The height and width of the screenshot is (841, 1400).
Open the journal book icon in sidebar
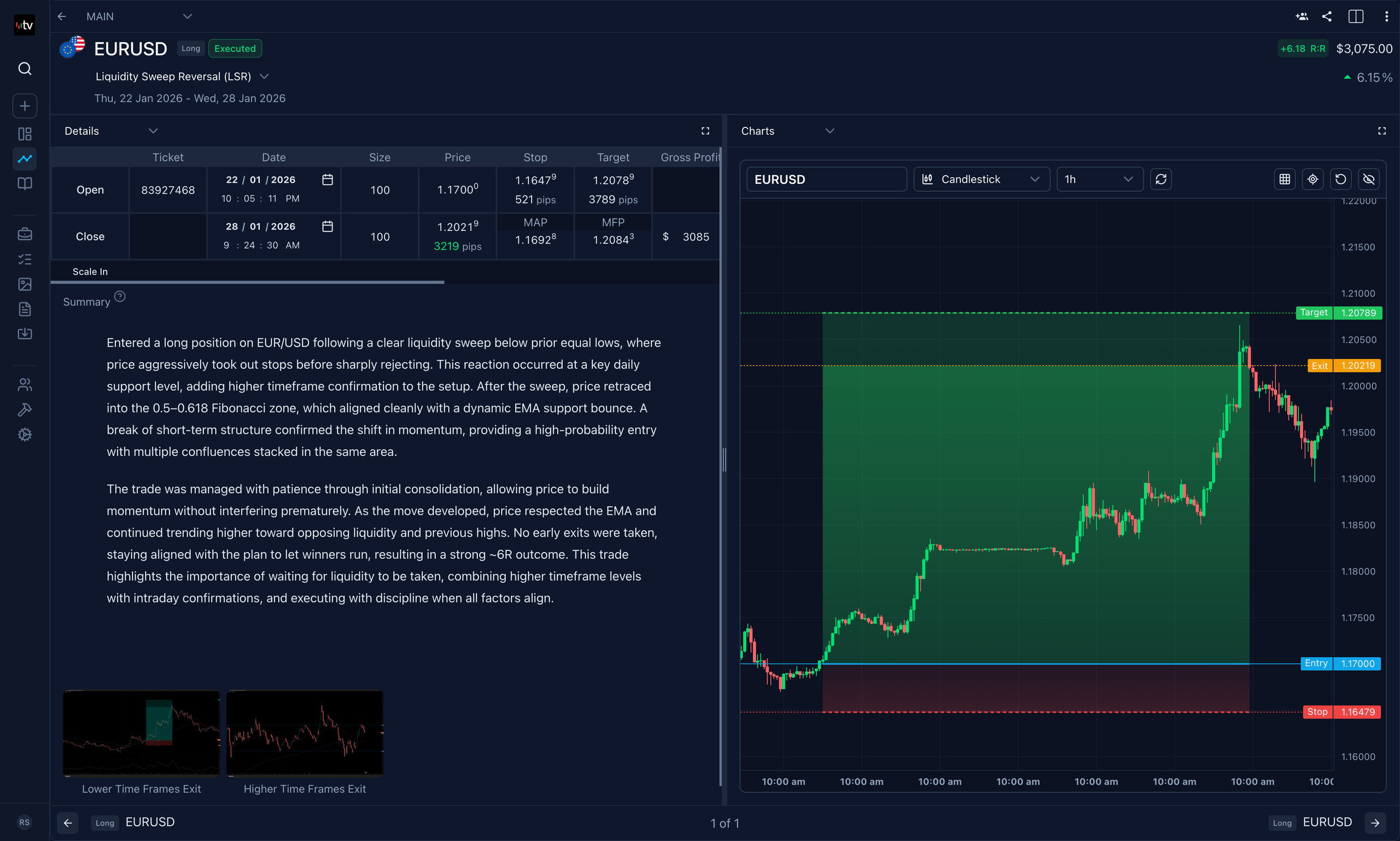click(25, 184)
